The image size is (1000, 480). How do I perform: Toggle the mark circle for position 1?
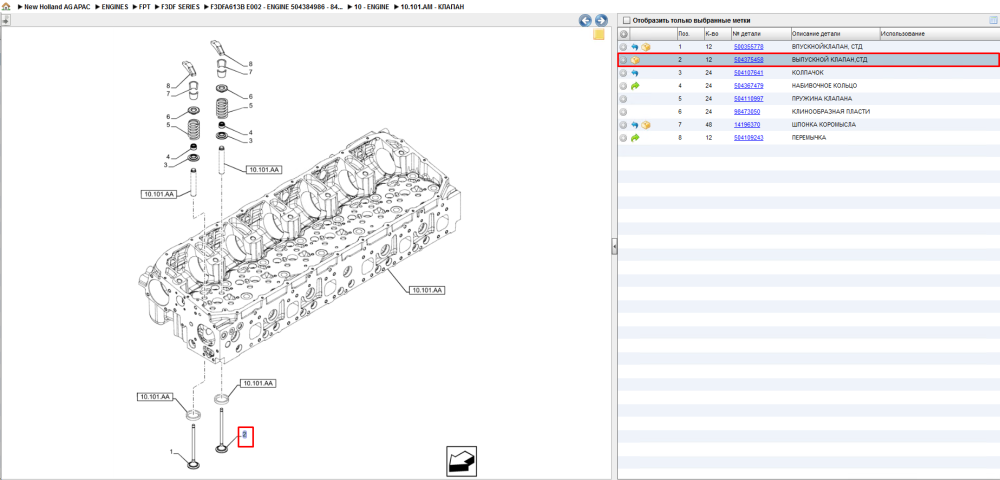tap(624, 47)
